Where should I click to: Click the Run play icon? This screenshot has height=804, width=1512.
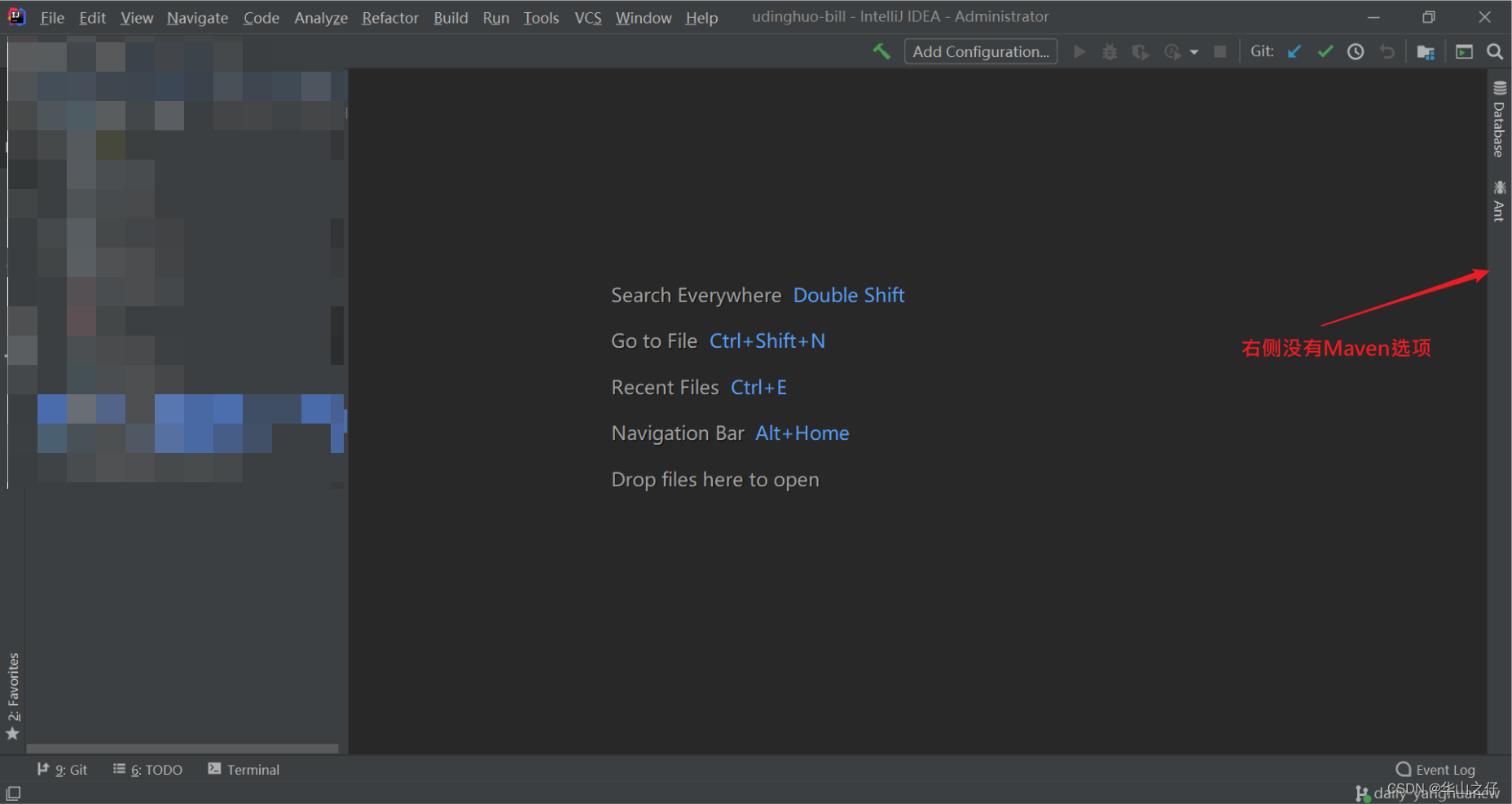click(1079, 51)
